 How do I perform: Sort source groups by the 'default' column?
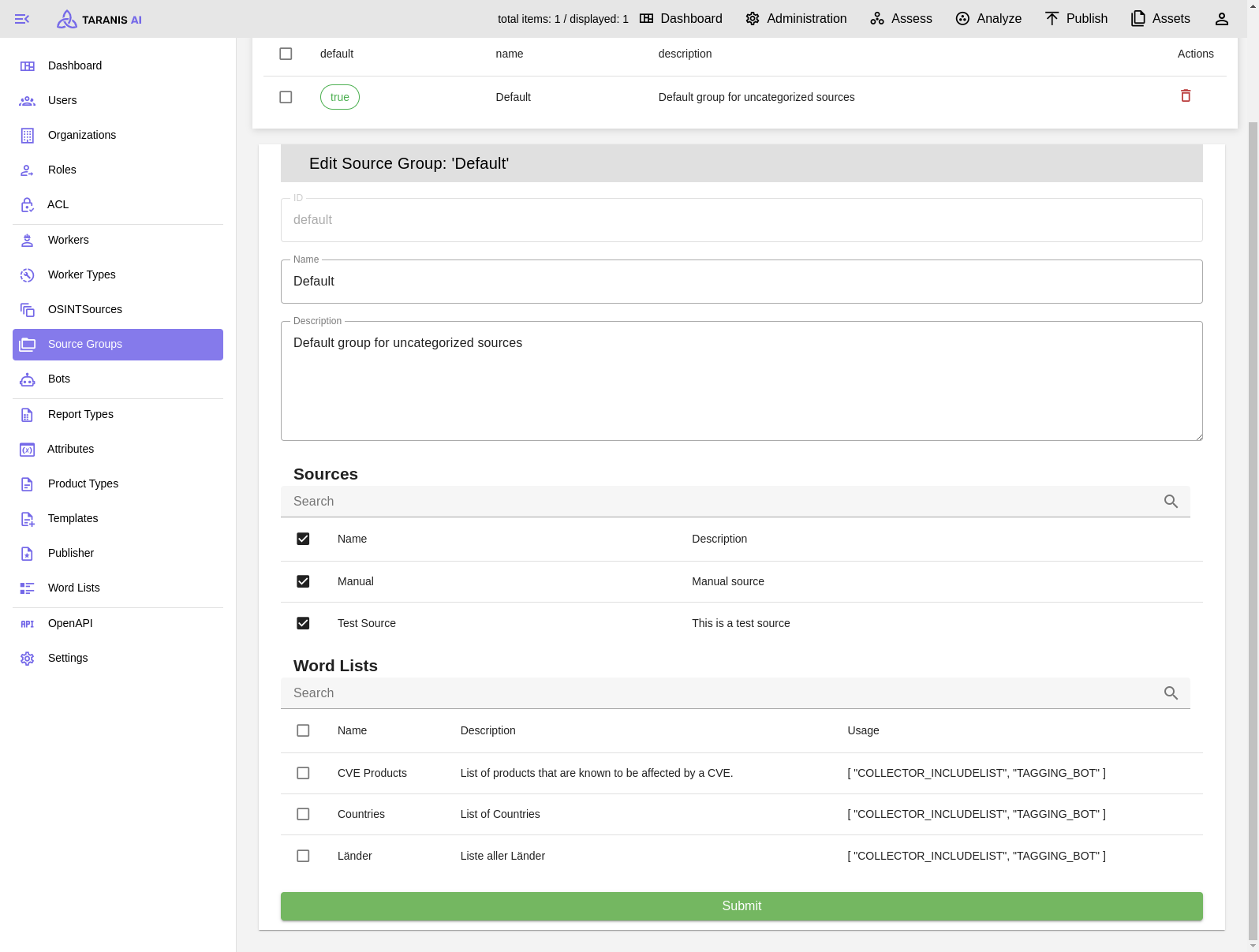point(337,54)
